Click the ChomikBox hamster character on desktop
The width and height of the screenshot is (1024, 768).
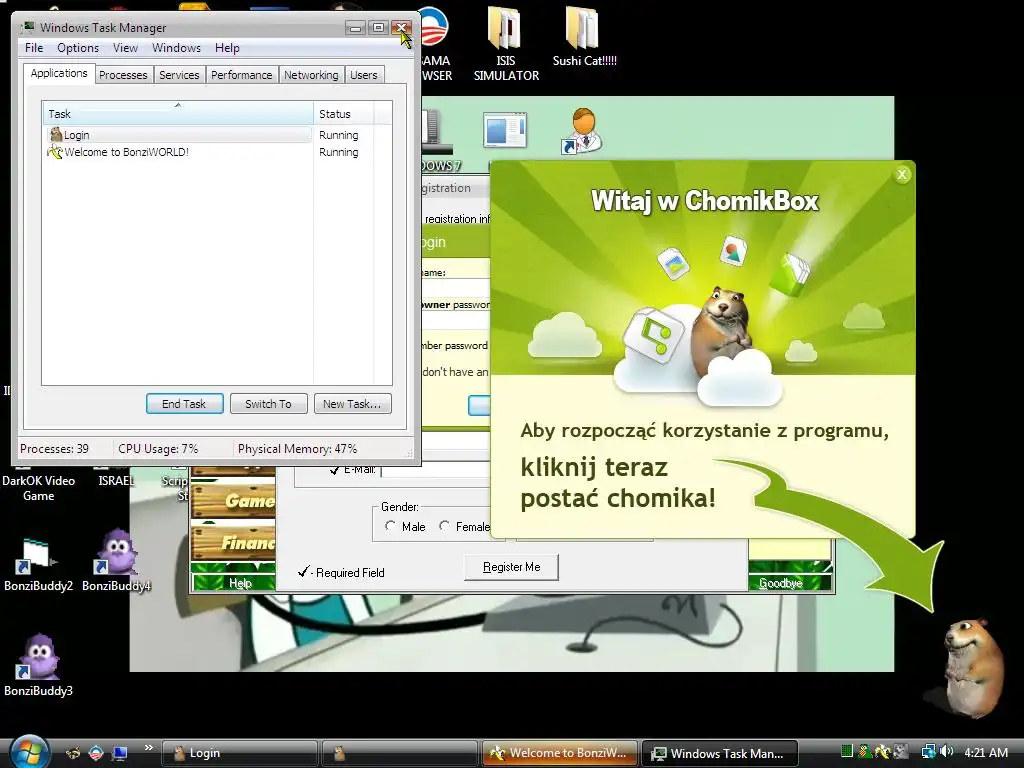click(974, 667)
